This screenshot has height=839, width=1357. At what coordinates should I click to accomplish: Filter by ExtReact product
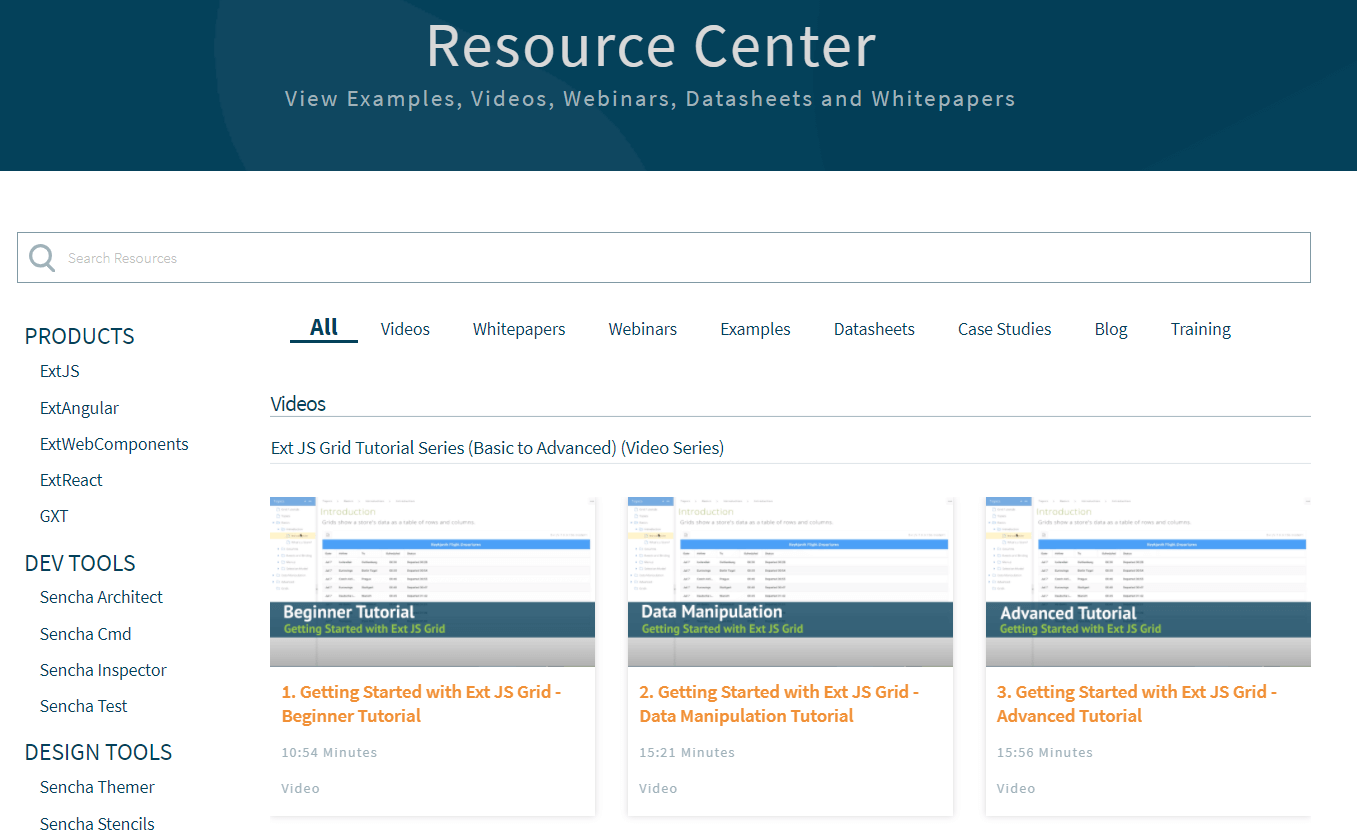point(71,480)
